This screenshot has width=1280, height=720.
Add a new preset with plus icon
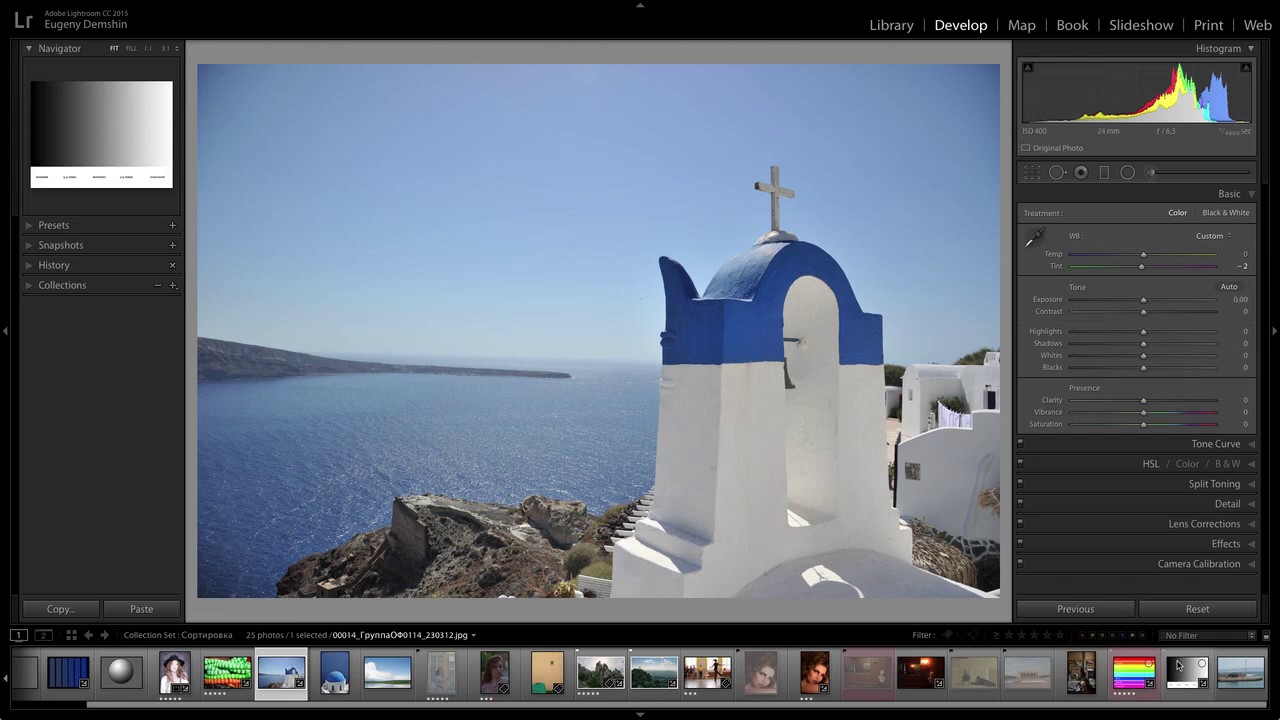[172, 225]
